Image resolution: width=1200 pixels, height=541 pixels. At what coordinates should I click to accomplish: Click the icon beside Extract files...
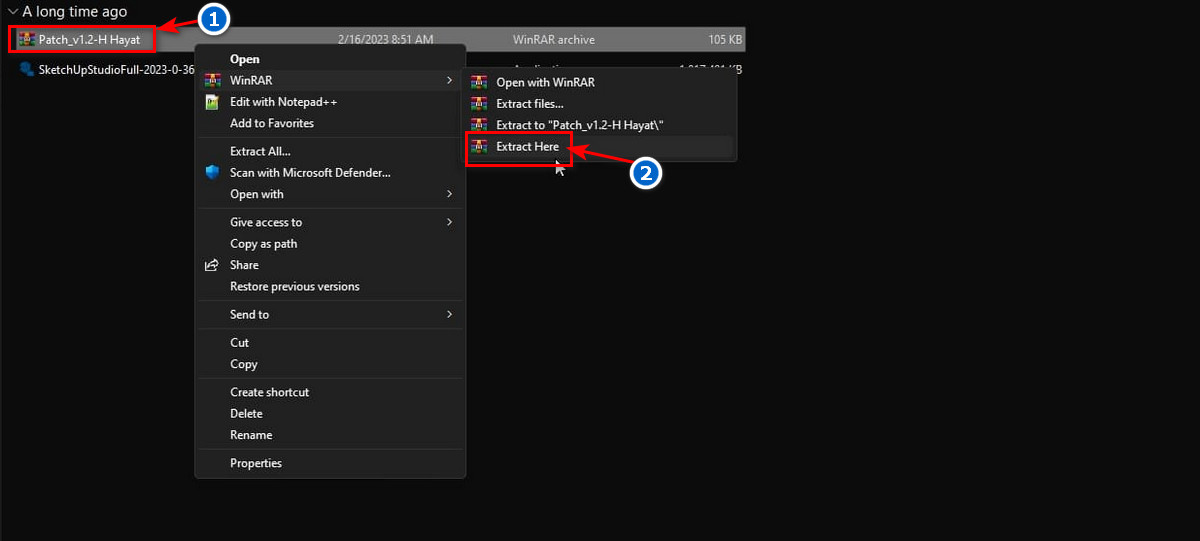pyautogui.click(x=479, y=103)
